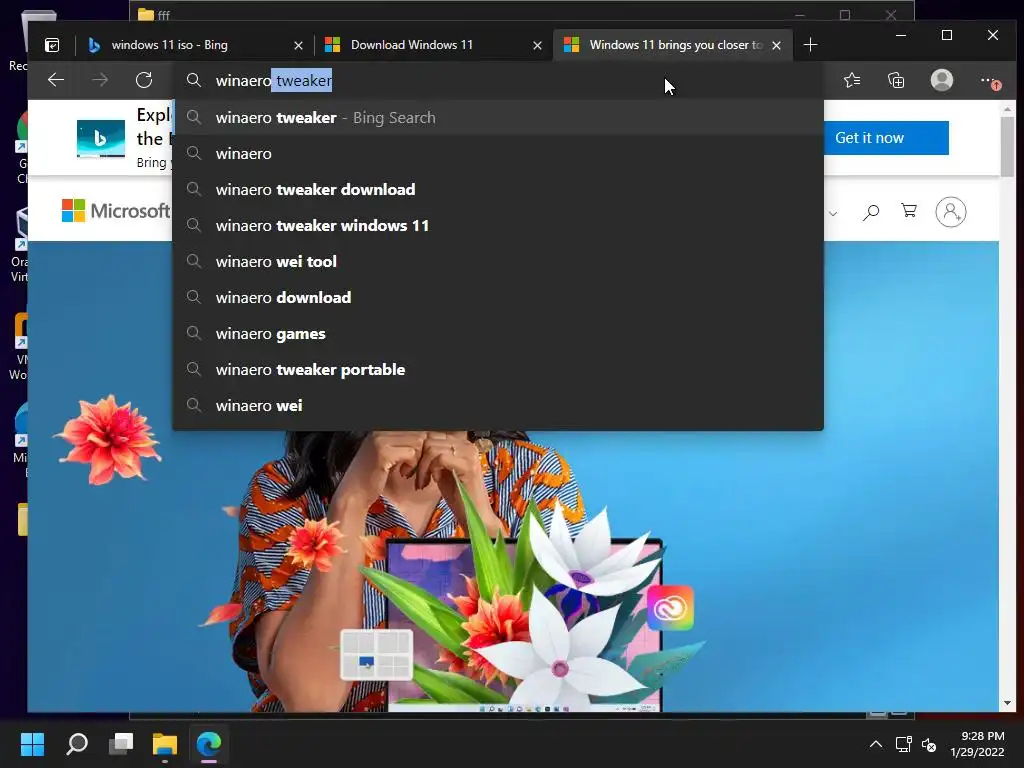Open the clock showing 9:28 PM
Image resolution: width=1024 pixels, height=768 pixels.
point(978,744)
